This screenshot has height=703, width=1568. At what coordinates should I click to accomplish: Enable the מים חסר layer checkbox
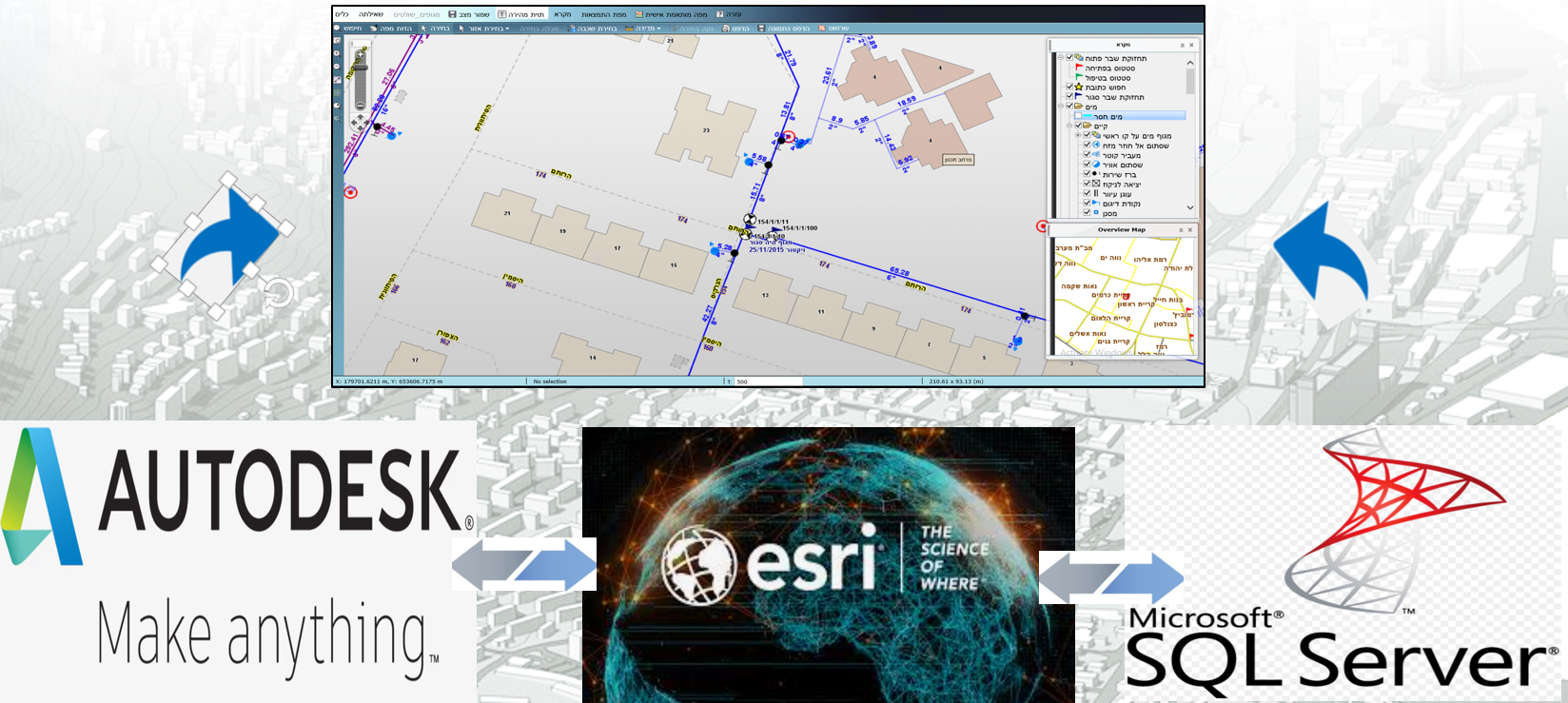pyautogui.click(x=1078, y=116)
